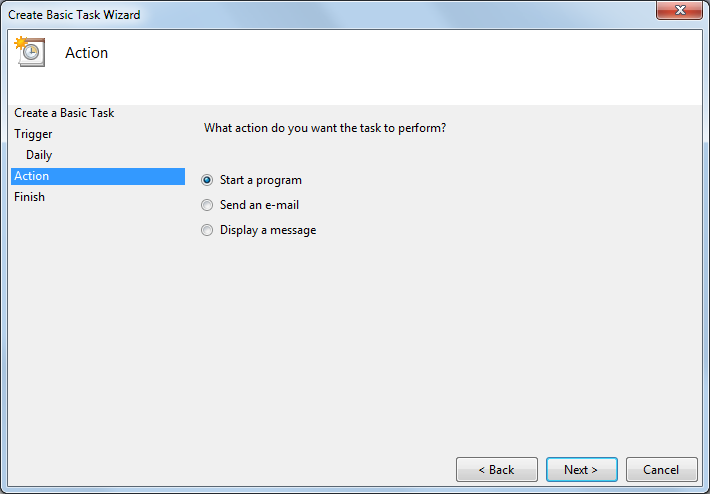Proceed with the Next > button
710x494 pixels.
[x=581, y=470]
